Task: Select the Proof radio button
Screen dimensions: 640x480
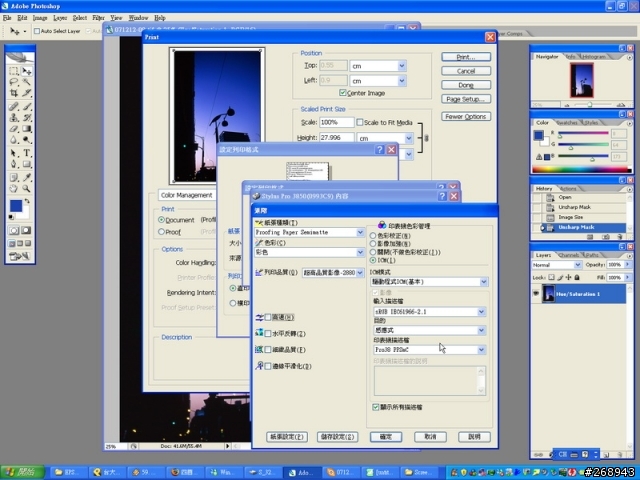Action: coord(161,232)
